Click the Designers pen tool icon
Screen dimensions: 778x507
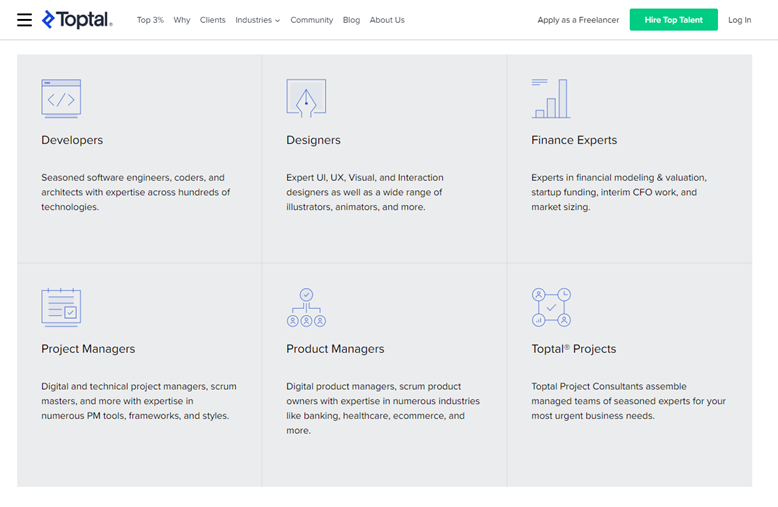point(306,98)
